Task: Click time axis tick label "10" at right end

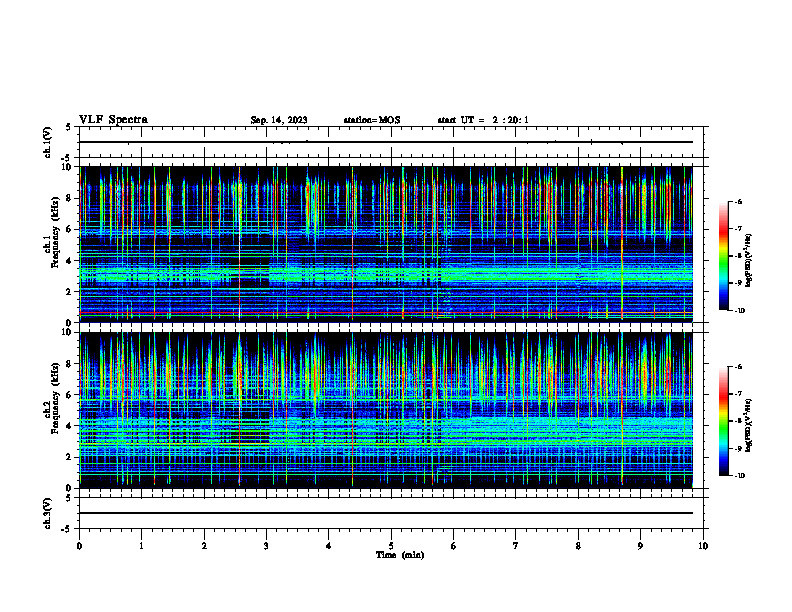Action: click(x=703, y=546)
